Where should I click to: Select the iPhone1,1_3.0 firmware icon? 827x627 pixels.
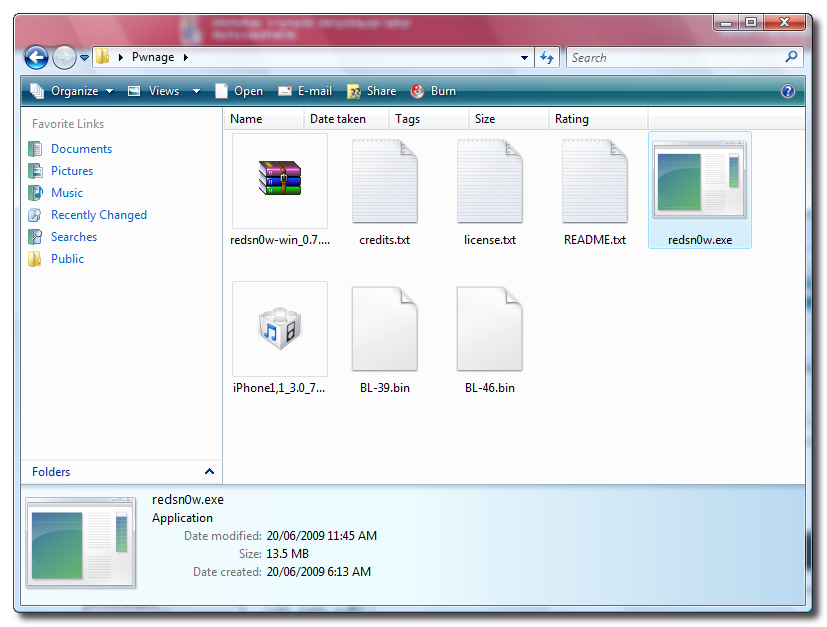tap(280, 329)
